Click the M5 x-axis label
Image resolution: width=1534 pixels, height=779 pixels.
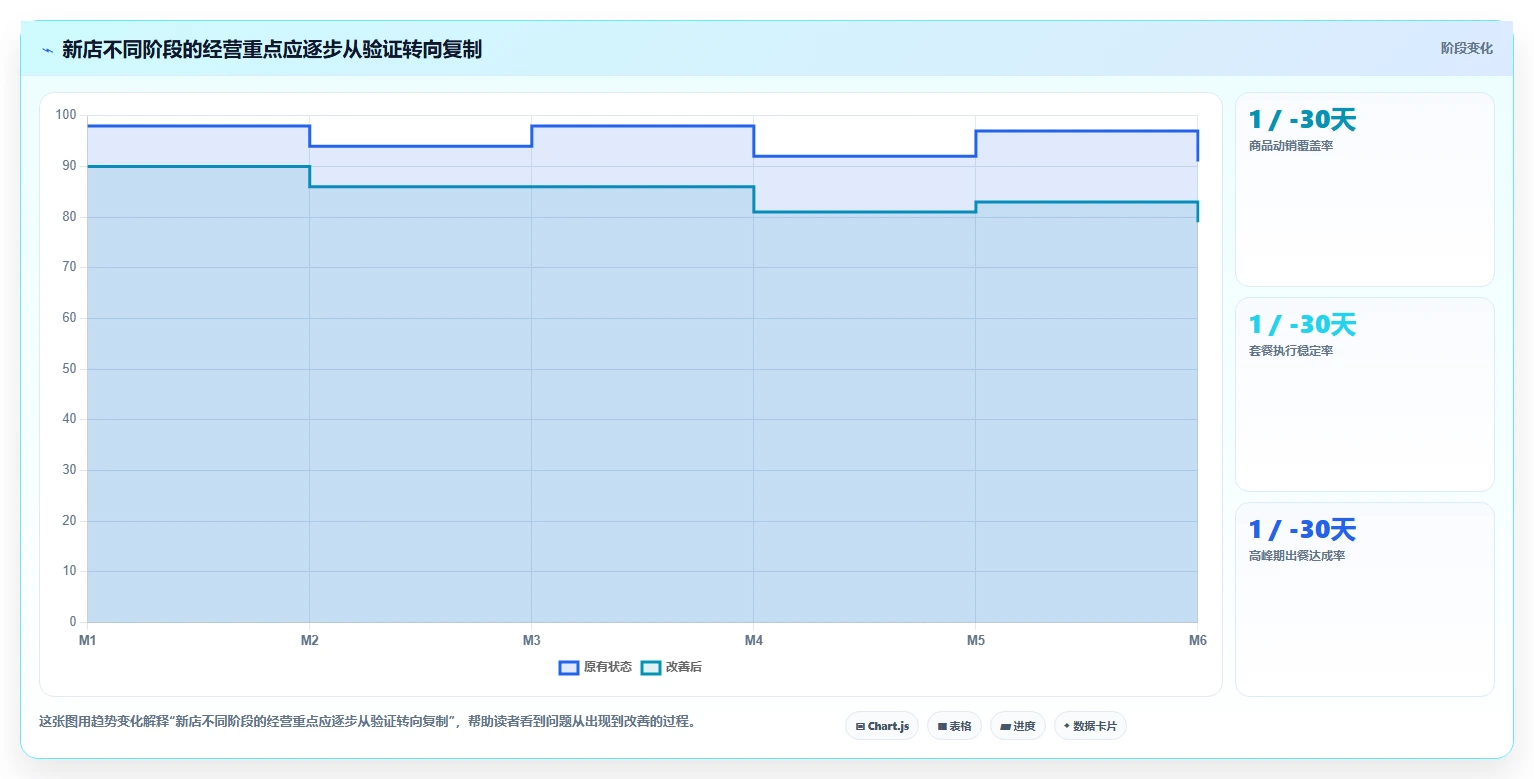(x=975, y=641)
